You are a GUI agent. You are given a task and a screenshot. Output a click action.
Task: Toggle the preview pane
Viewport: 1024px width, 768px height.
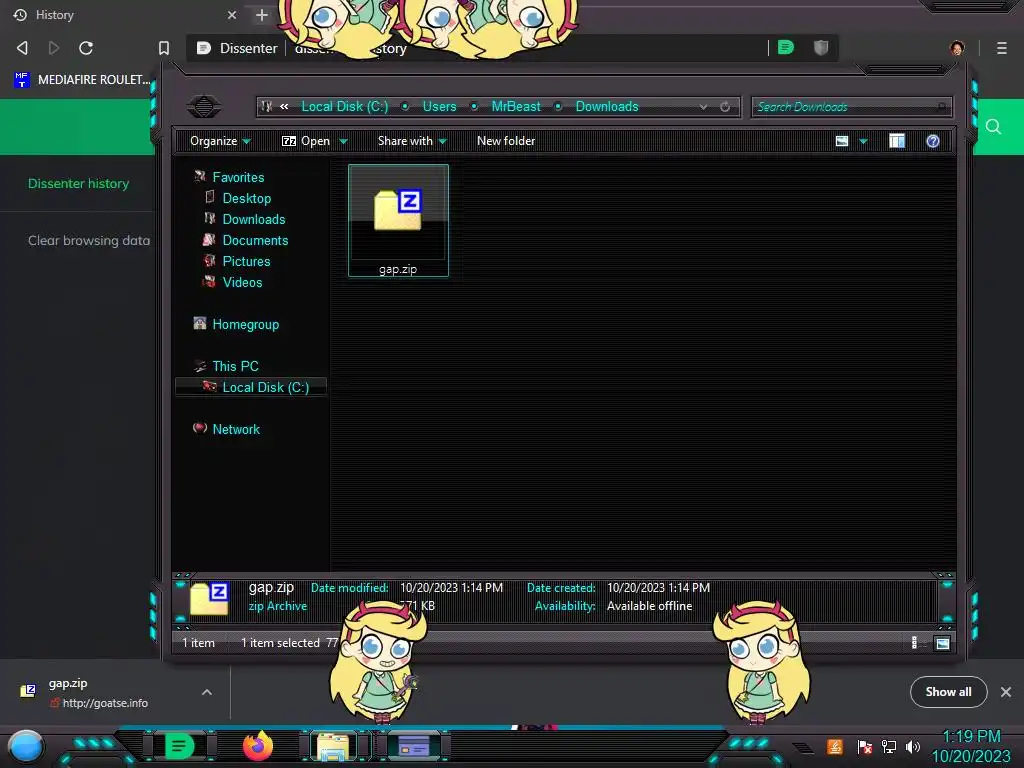tap(897, 141)
